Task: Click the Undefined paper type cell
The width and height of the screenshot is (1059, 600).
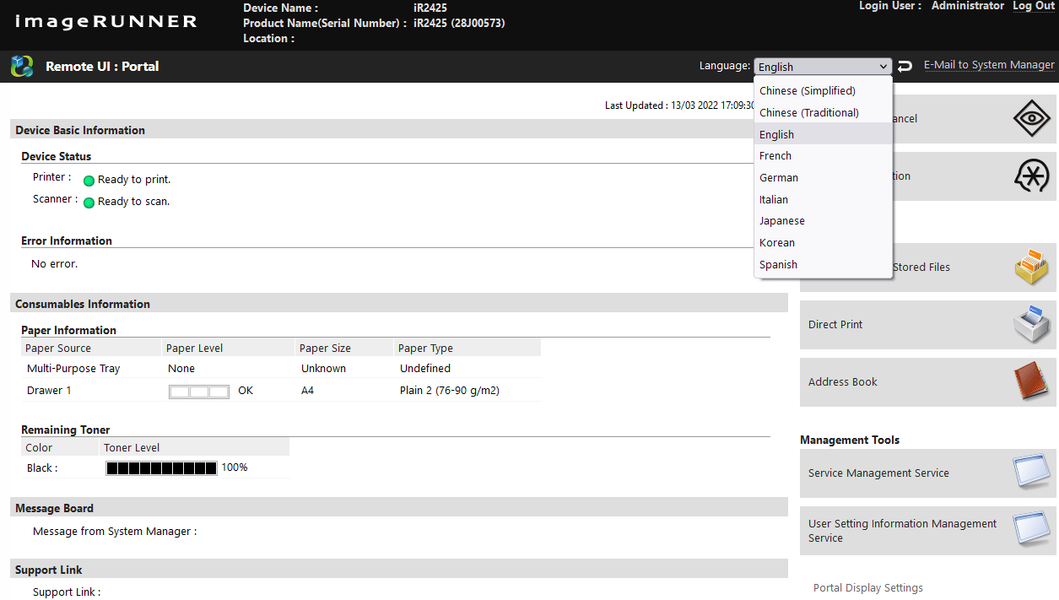Action: coord(425,368)
